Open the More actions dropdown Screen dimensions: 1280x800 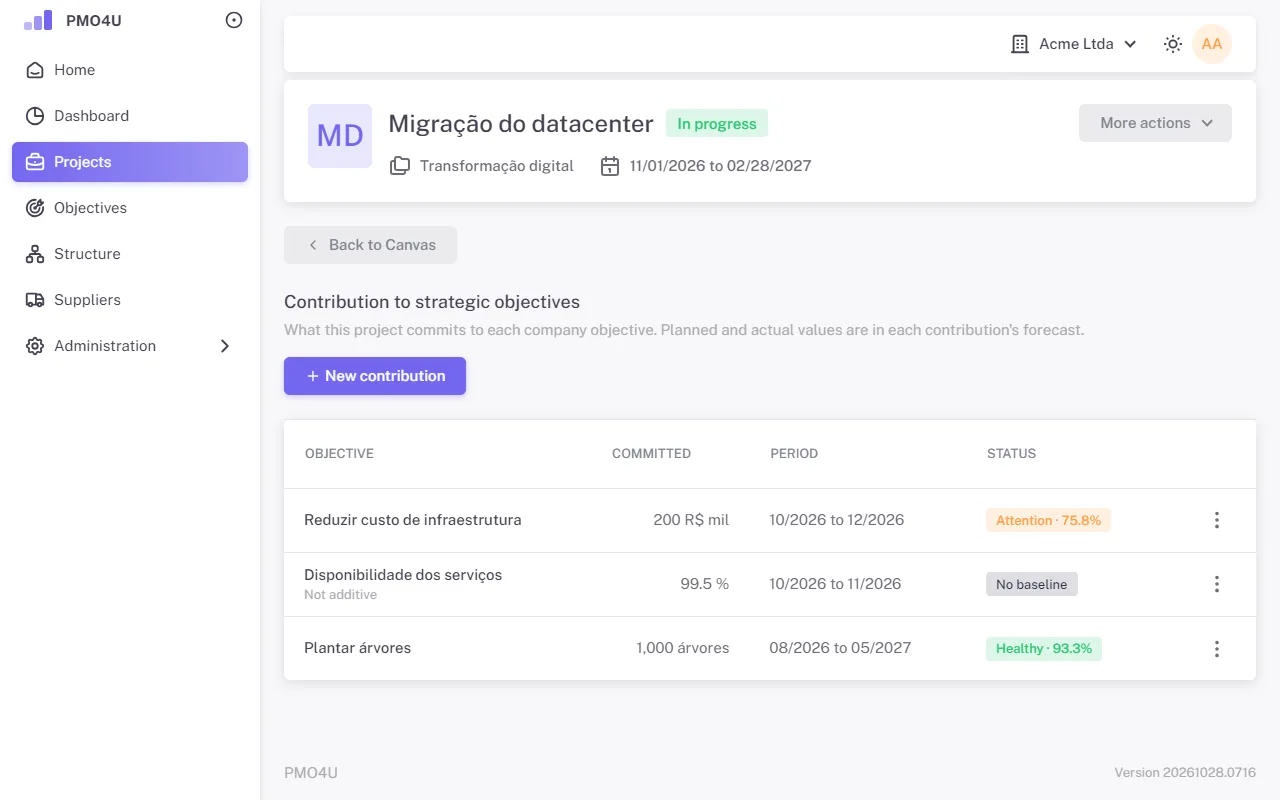(x=1155, y=123)
